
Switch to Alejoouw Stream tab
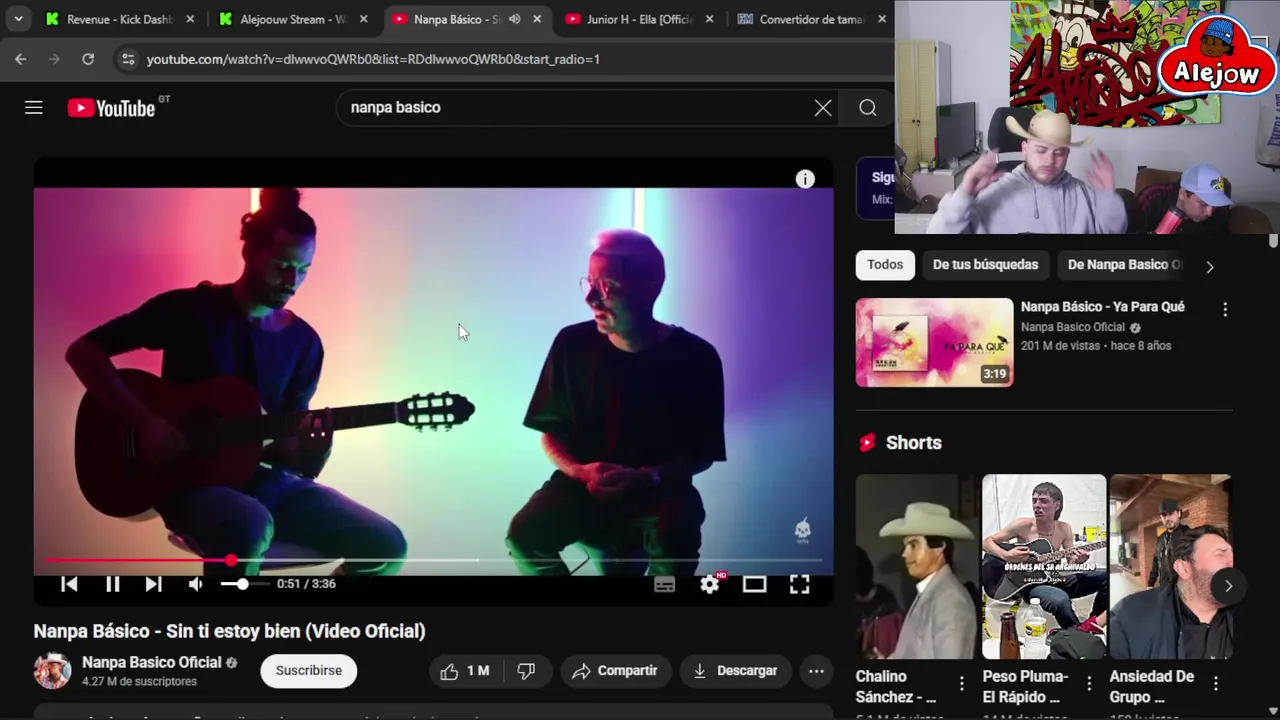(292, 19)
